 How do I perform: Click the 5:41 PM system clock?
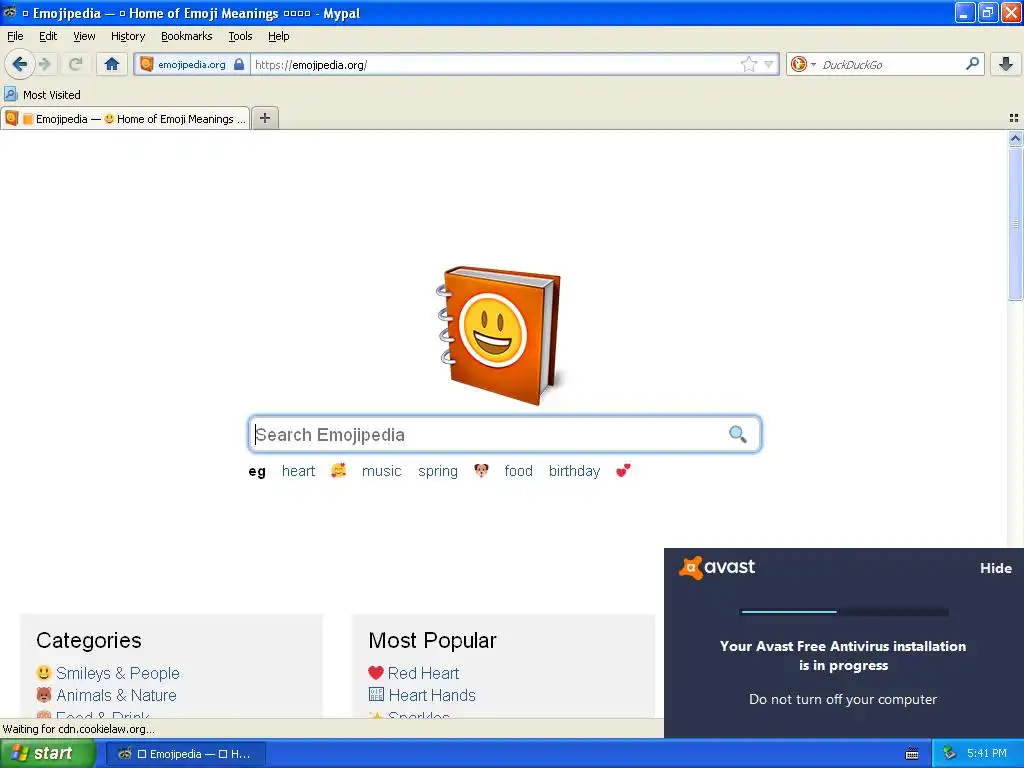tap(986, 754)
